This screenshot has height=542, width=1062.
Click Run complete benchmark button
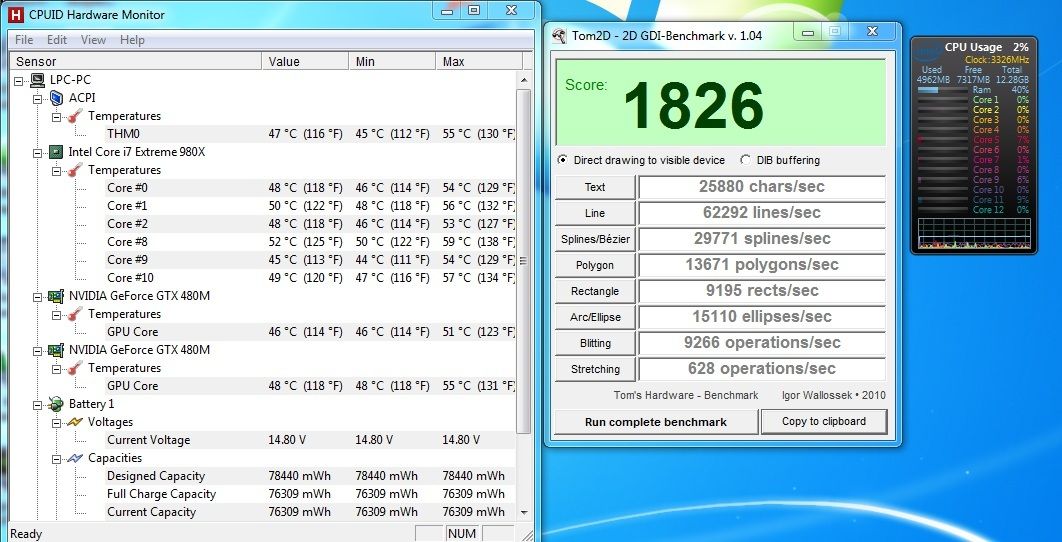coord(656,421)
